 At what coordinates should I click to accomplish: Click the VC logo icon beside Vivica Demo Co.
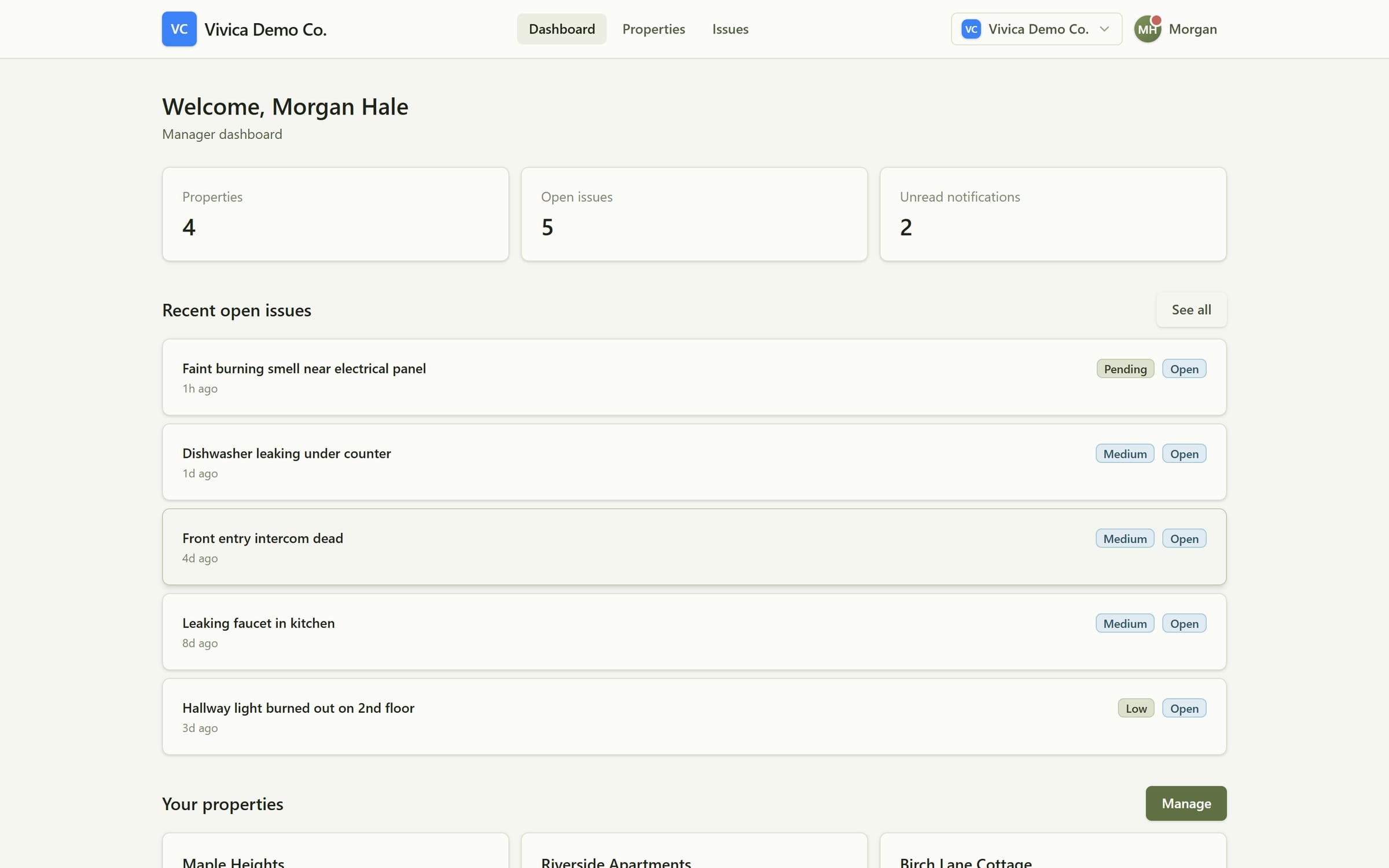click(x=179, y=29)
